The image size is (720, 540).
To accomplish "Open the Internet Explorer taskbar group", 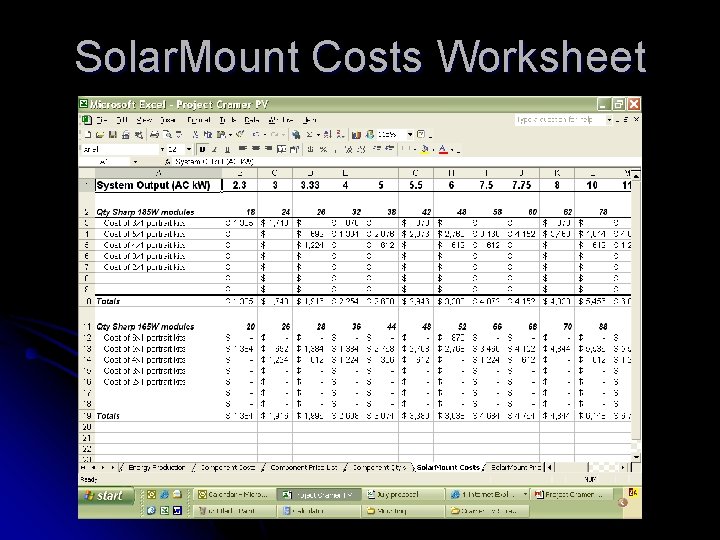I will (x=489, y=495).
